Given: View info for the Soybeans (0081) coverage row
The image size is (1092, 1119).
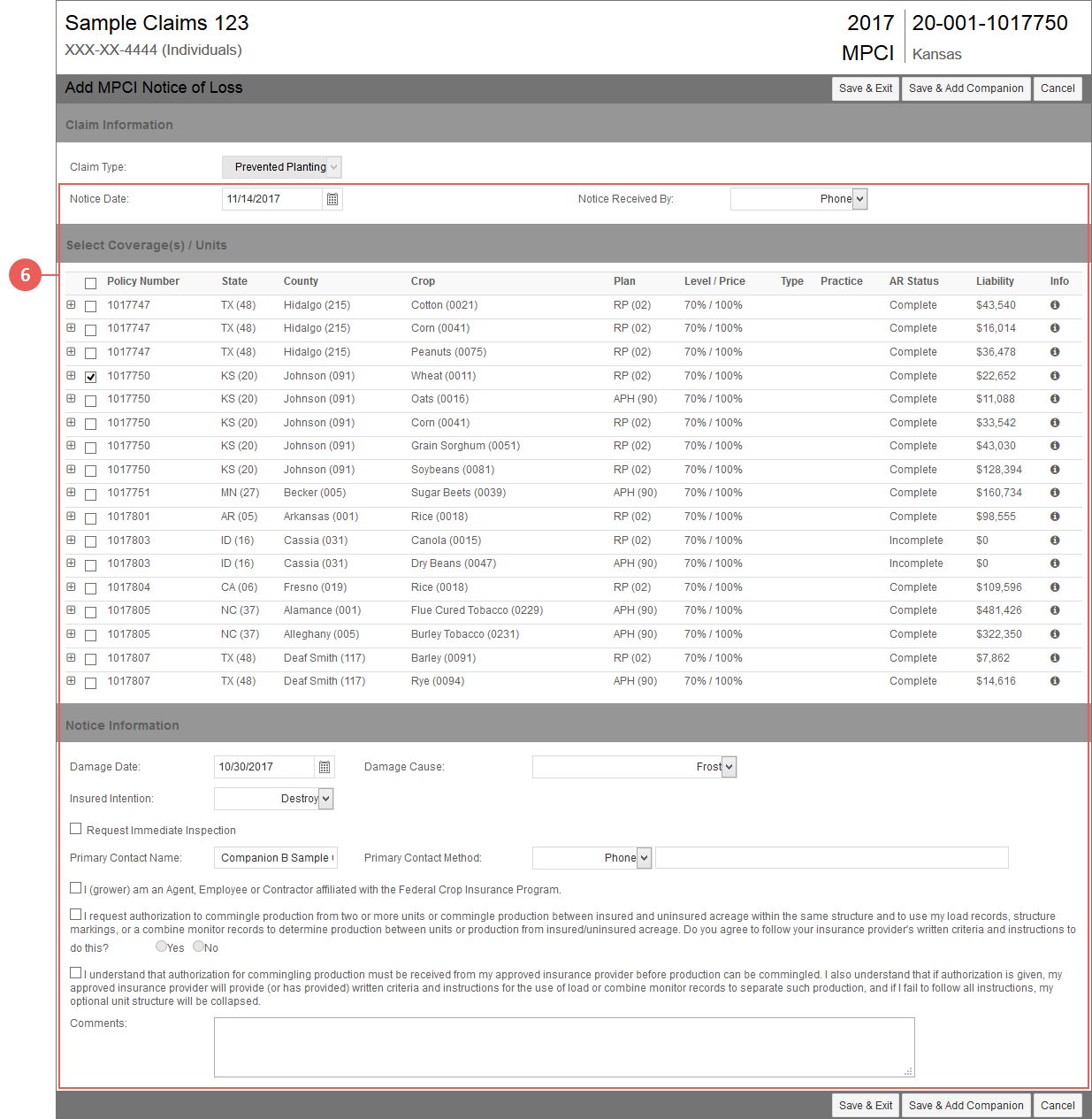Looking at the screenshot, I should pyautogui.click(x=1055, y=469).
